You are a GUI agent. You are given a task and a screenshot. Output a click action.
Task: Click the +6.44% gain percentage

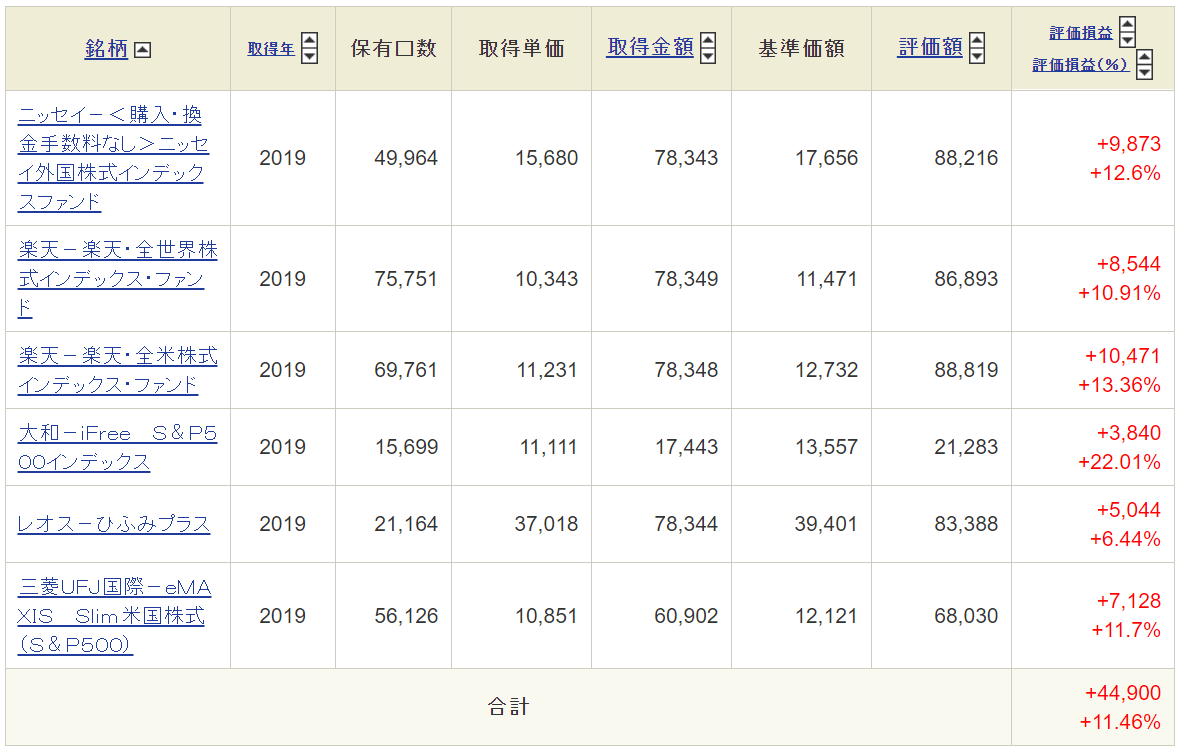tap(1125, 538)
